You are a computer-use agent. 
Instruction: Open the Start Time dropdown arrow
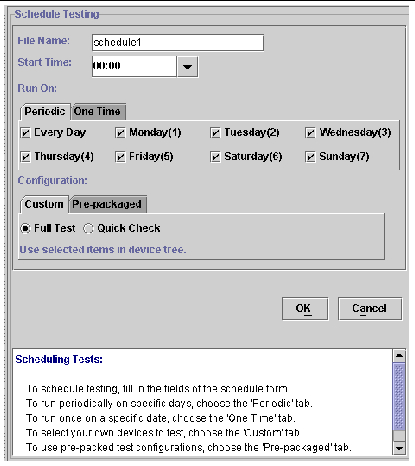(x=188, y=67)
